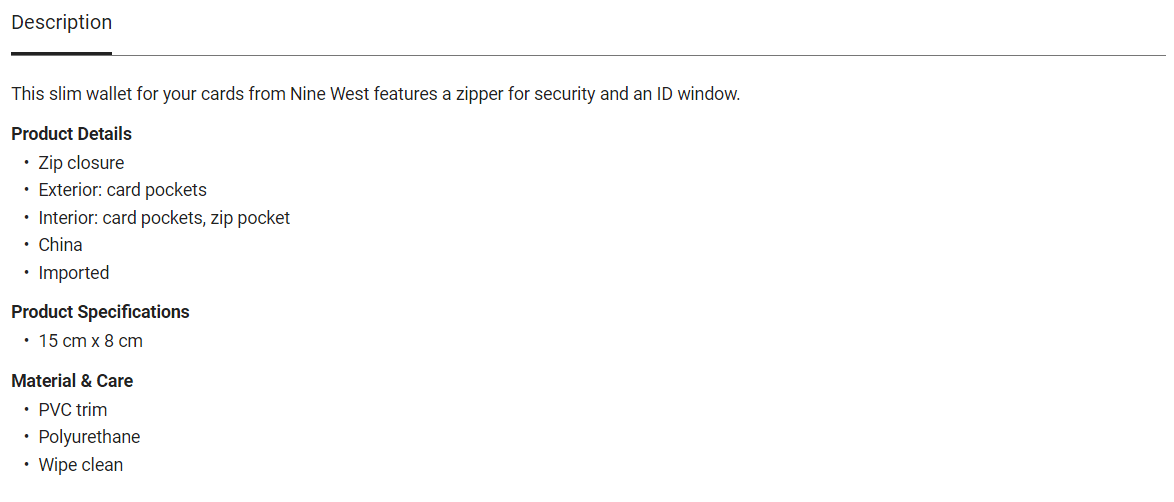Click the Exterior: card pockets item

(122, 190)
